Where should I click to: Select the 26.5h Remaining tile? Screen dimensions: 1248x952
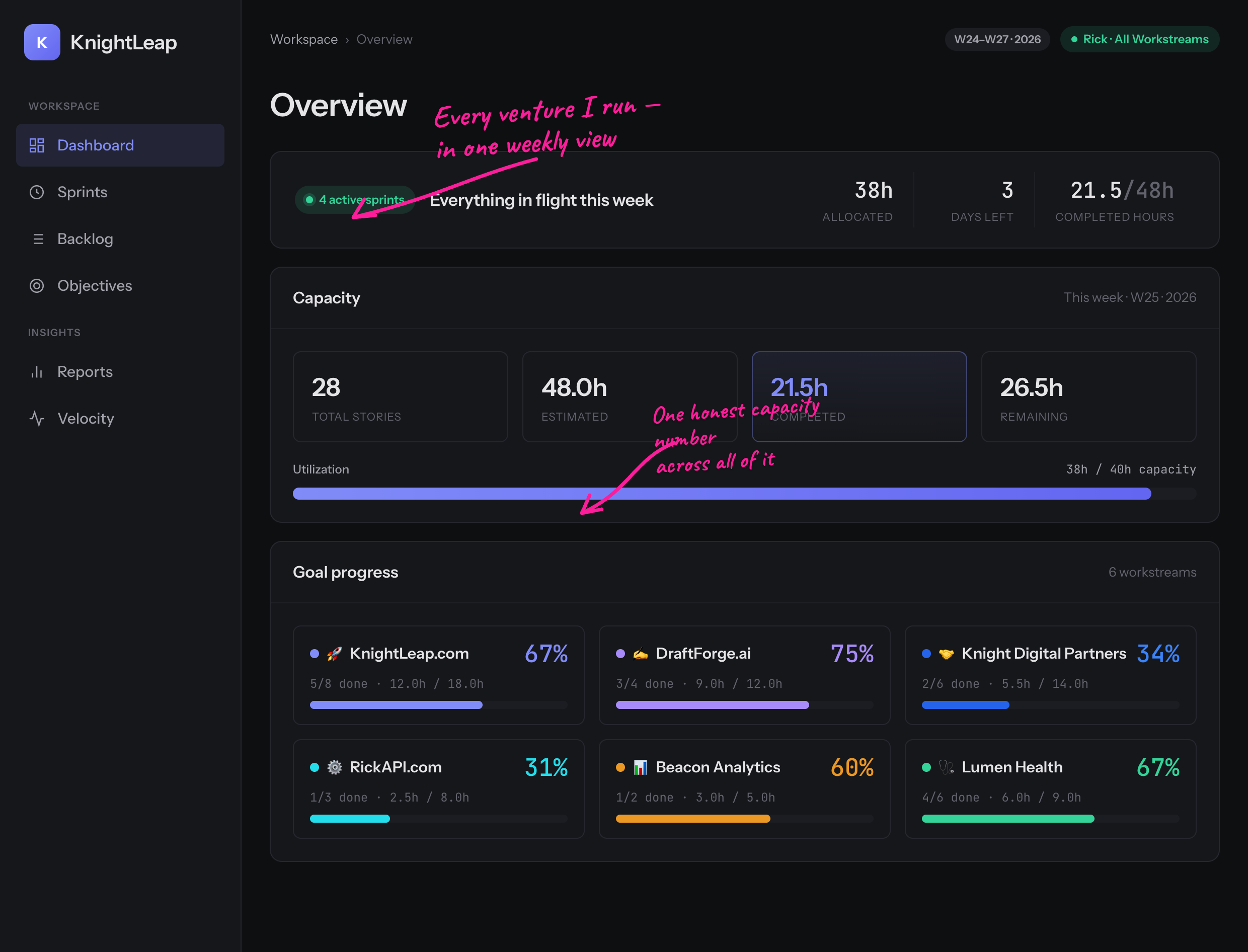click(1089, 396)
